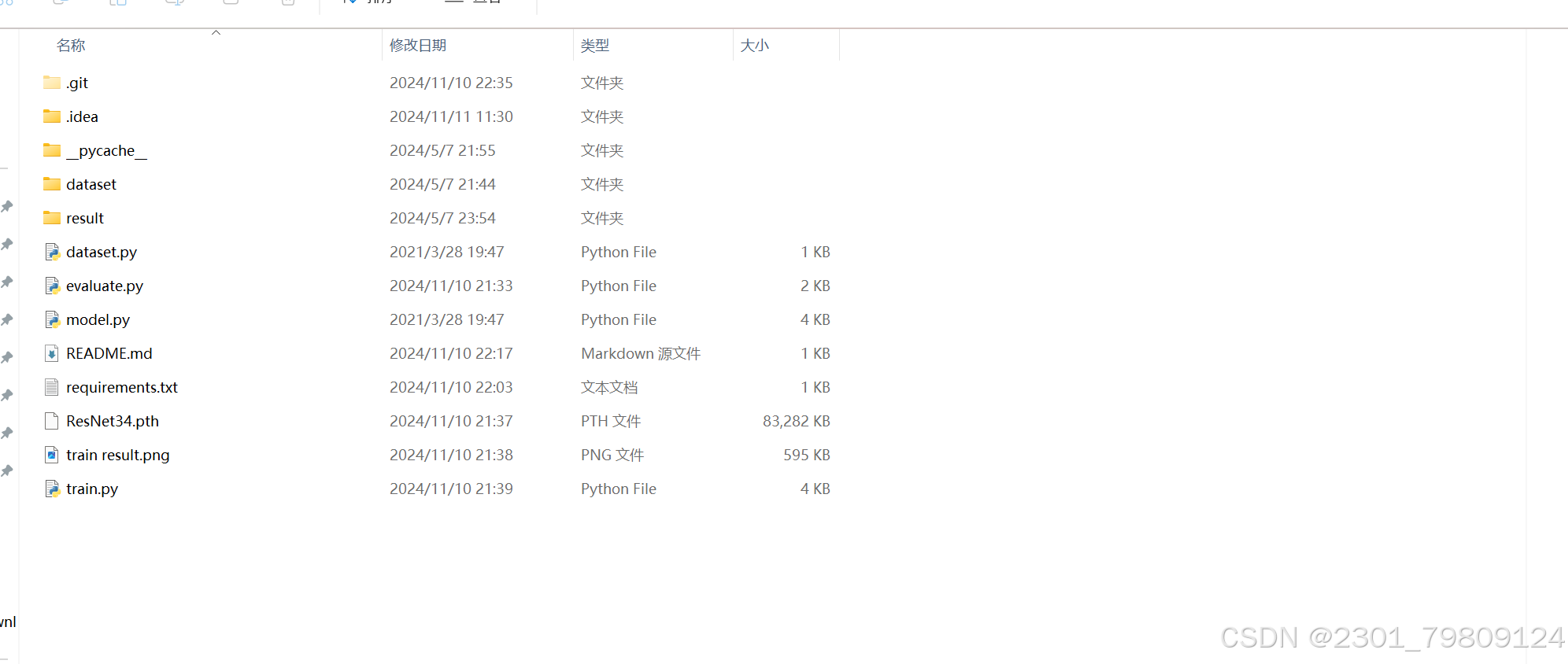This screenshot has width=1568, height=664.
Task: Sort by the 类型 column header
Action: [x=595, y=46]
